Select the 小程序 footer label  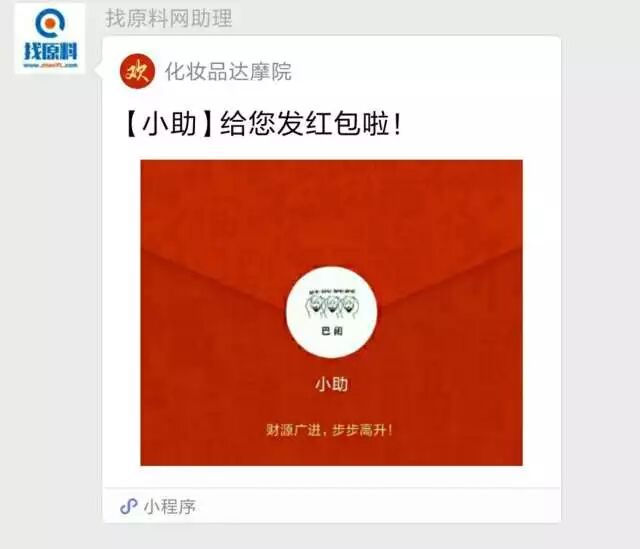click(x=170, y=507)
